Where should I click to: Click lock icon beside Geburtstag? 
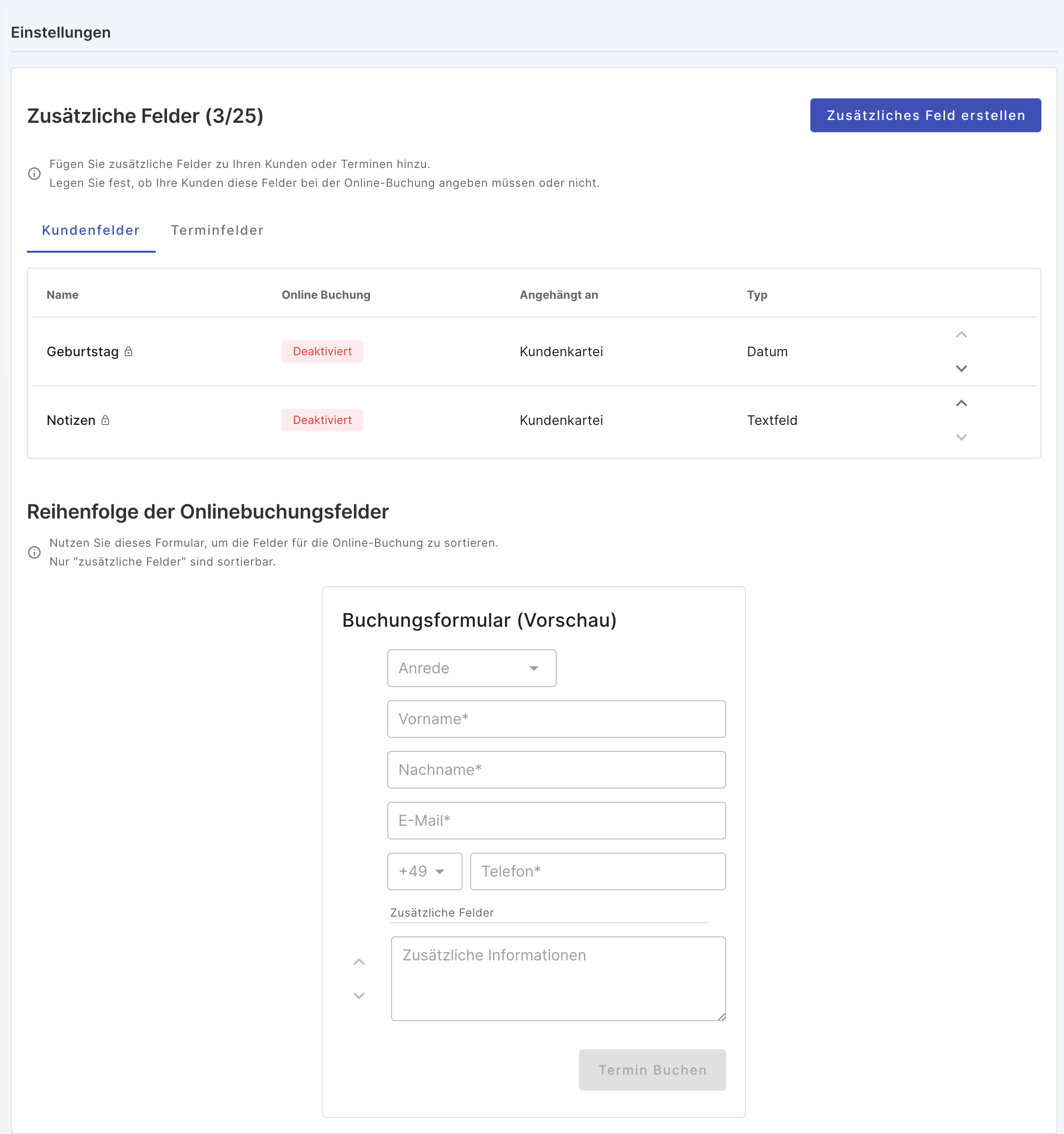coord(128,351)
